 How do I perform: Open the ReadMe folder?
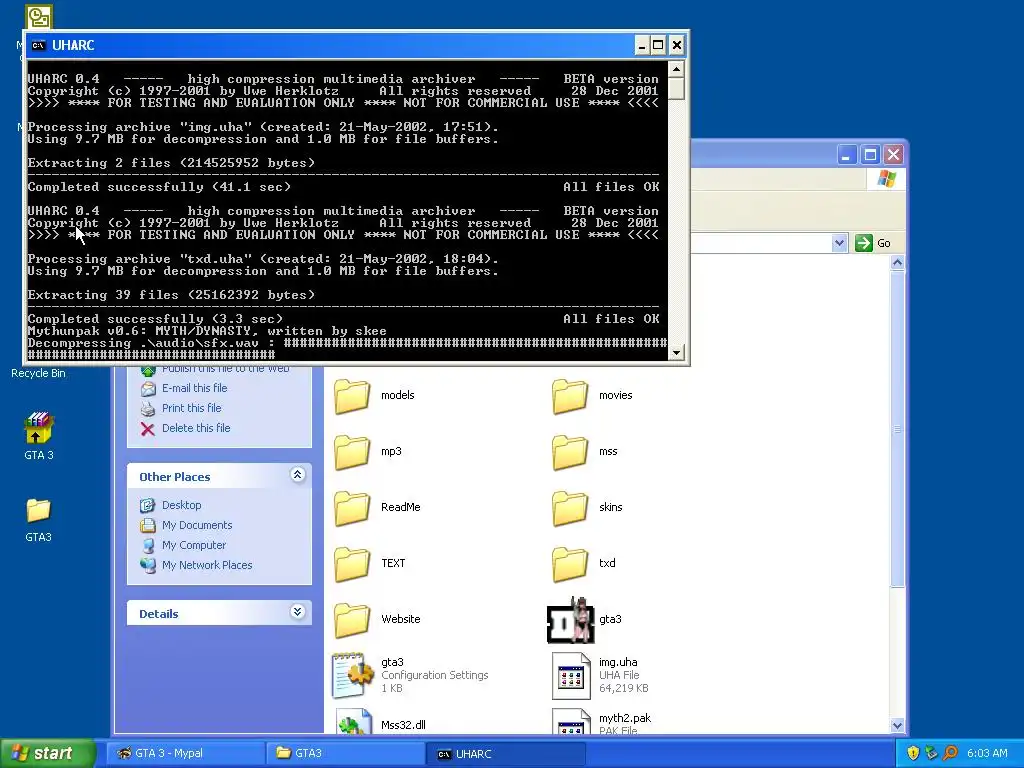[352, 507]
